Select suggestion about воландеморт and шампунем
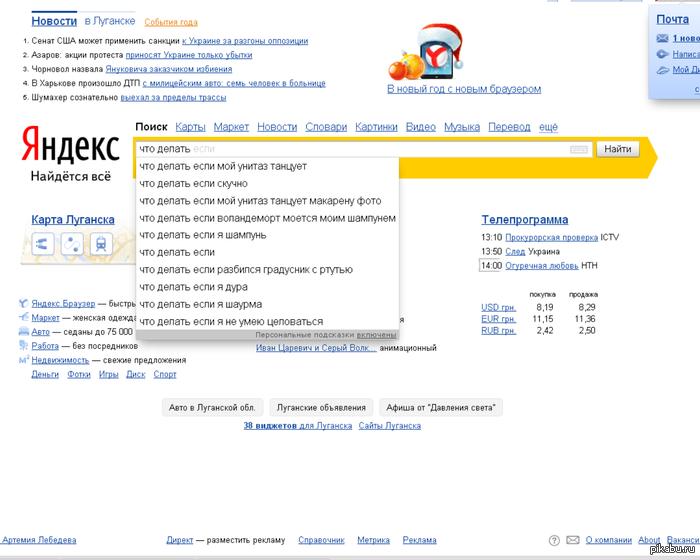Image resolution: width=700 pixels, height=560 pixels. click(x=267, y=218)
